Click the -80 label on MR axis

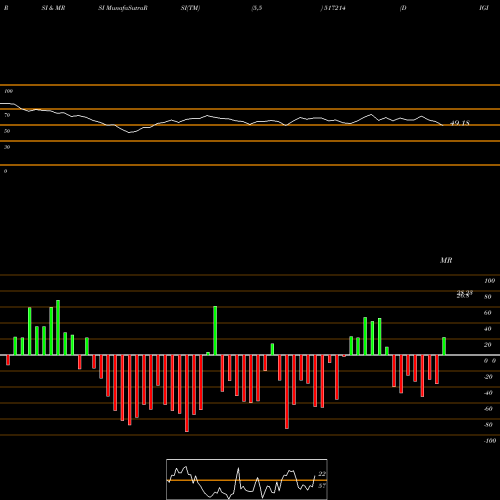coord(488,425)
